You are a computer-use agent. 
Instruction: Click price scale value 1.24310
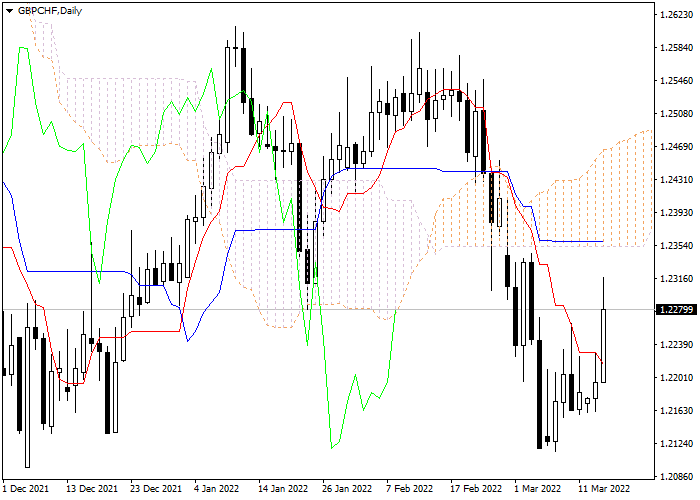[x=676, y=180]
